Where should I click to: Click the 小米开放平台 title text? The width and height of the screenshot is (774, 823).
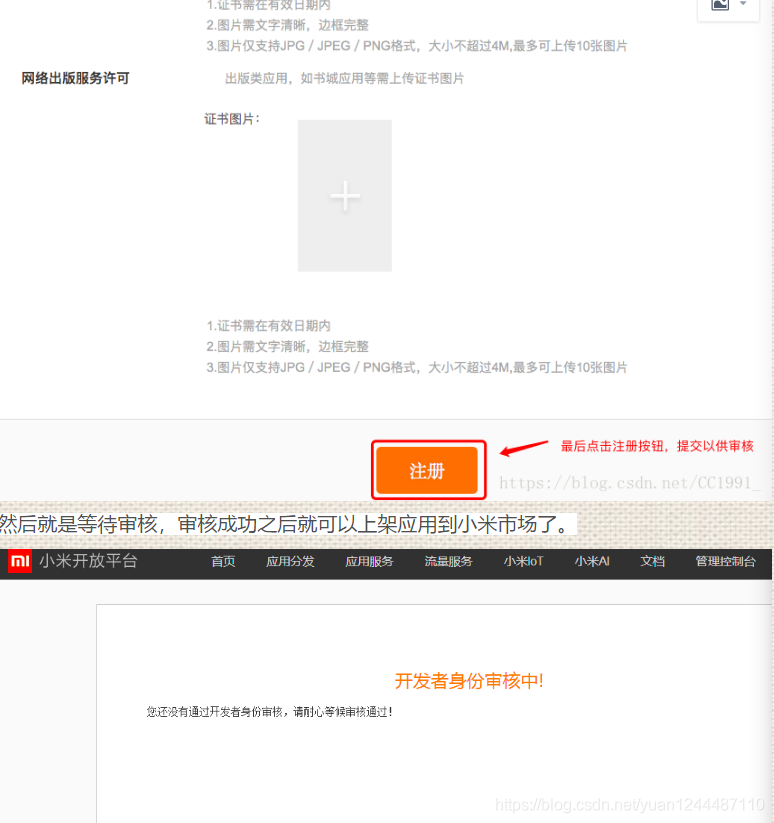(x=88, y=561)
